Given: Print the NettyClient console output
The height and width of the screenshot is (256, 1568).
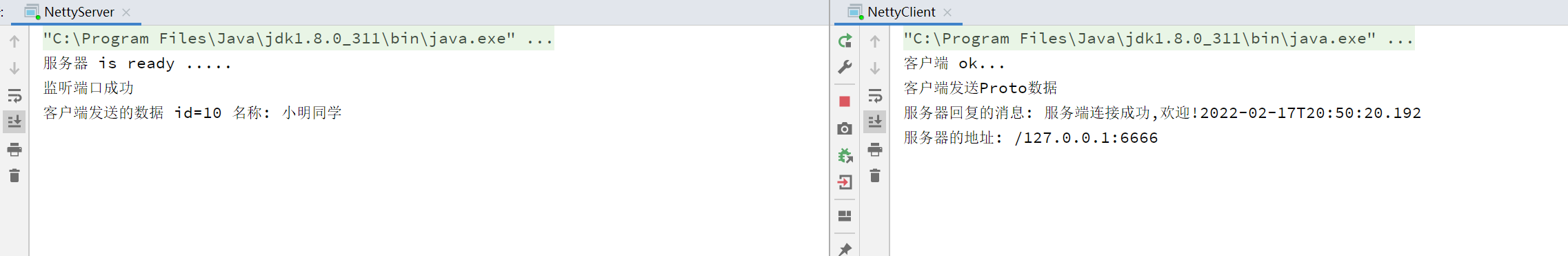Looking at the screenshot, I should [x=875, y=149].
